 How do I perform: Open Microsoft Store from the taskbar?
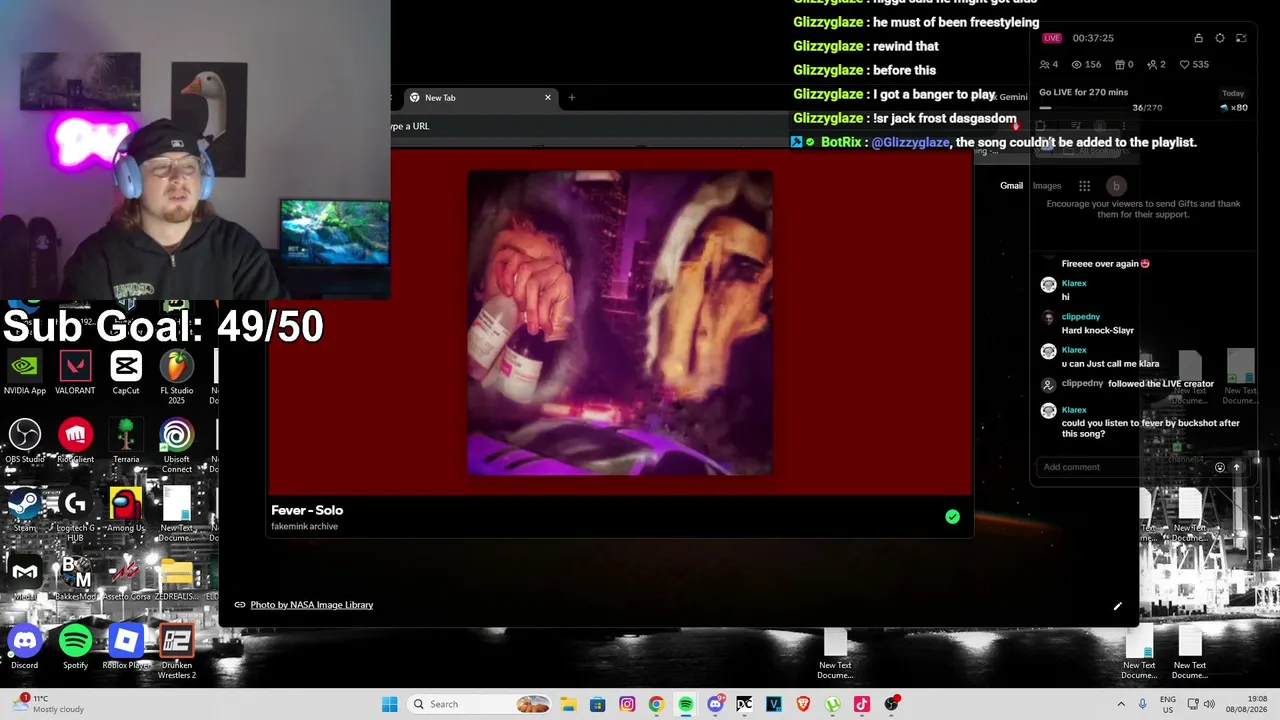(x=597, y=704)
